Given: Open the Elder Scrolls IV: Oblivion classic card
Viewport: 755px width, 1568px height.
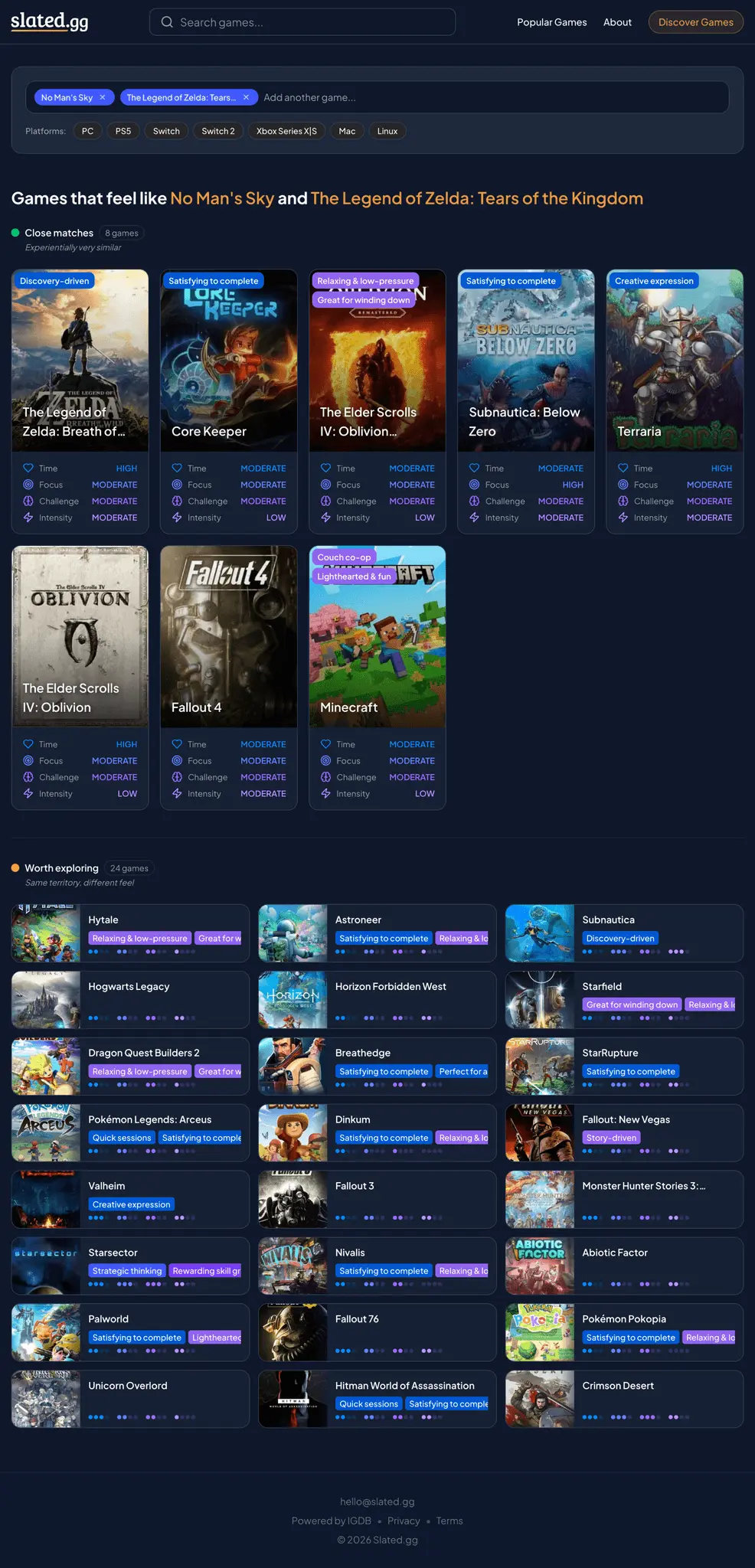Looking at the screenshot, I should 80,678.
